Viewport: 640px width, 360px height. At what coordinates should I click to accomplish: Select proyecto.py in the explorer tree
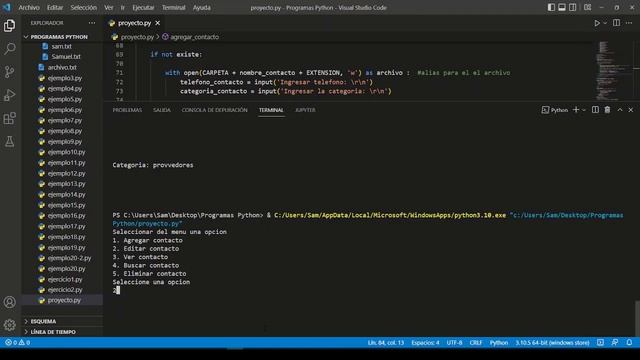(x=64, y=300)
